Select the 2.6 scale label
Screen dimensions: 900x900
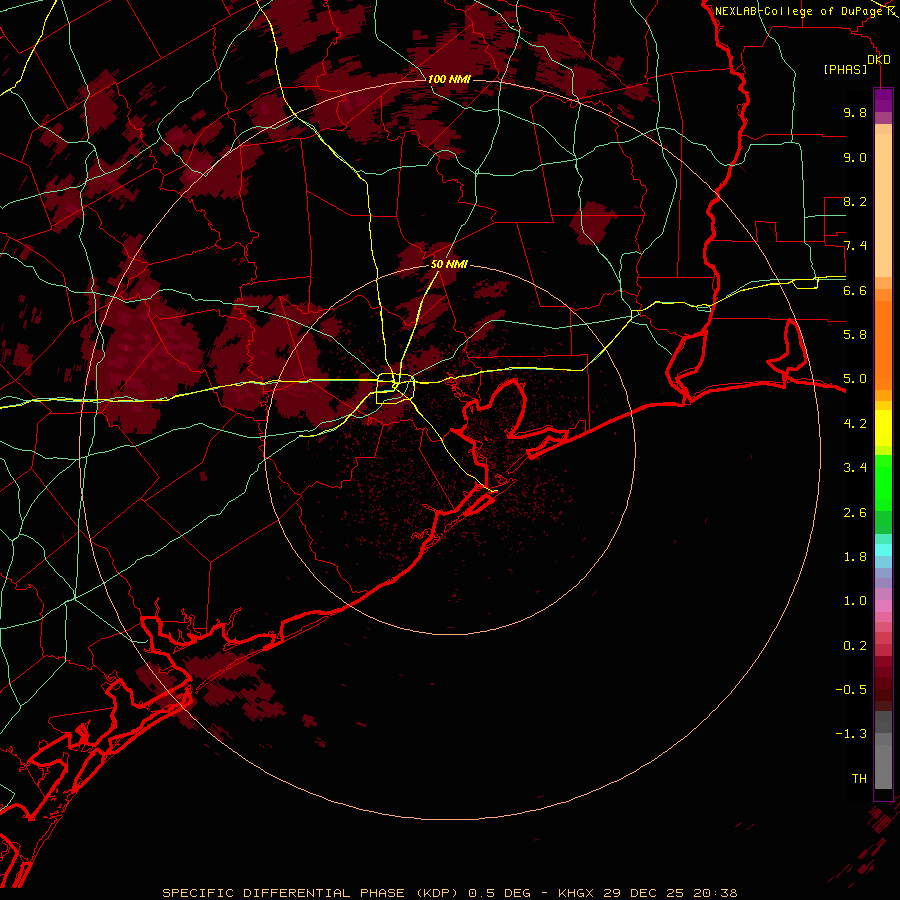coord(855,512)
